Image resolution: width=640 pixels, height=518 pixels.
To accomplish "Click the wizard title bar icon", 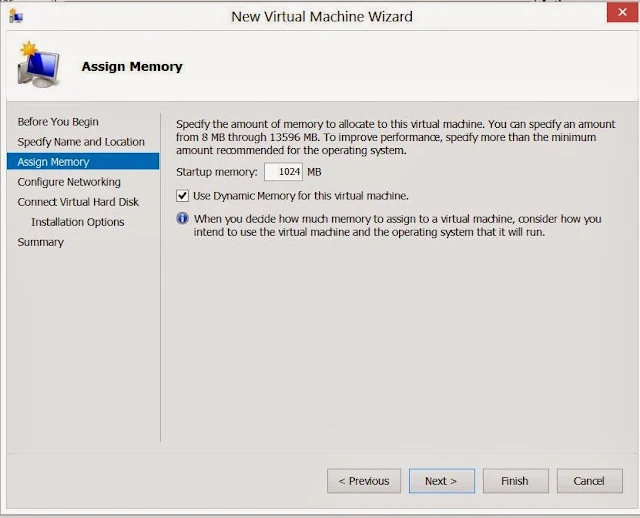I will [16, 16].
